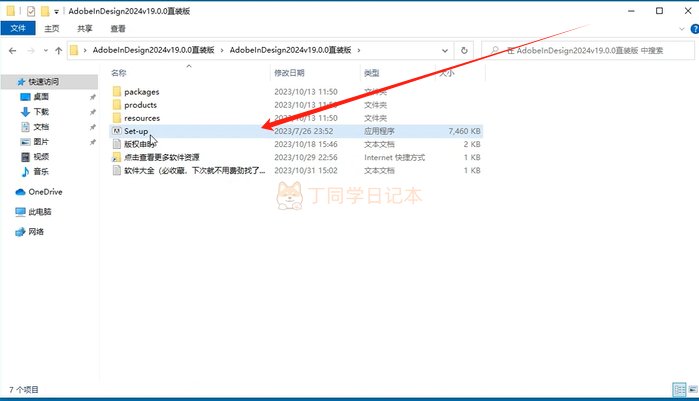Go forward with the right arrow button
The height and width of the screenshot is (401, 699).
31,51
